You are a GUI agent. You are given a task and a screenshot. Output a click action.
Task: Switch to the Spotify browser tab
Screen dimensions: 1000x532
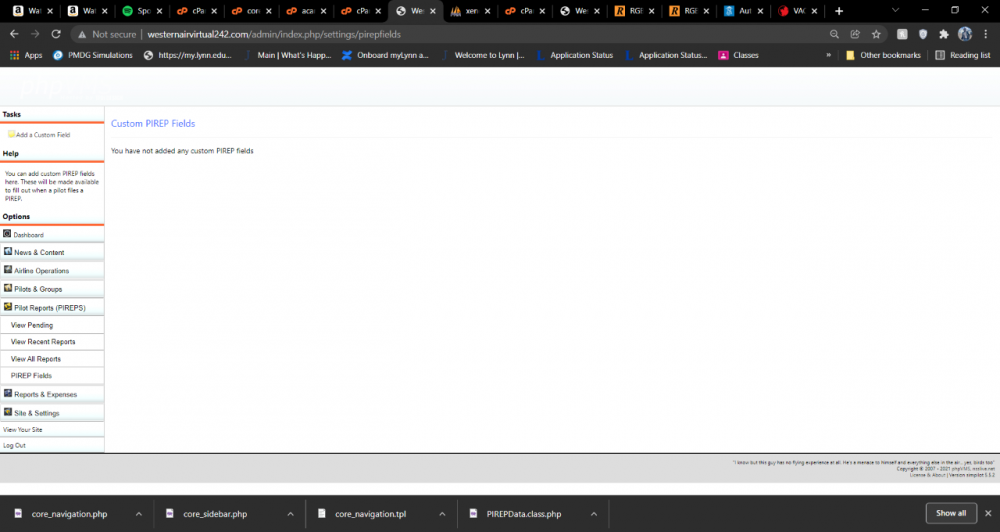pyautogui.click(x=138, y=11)
